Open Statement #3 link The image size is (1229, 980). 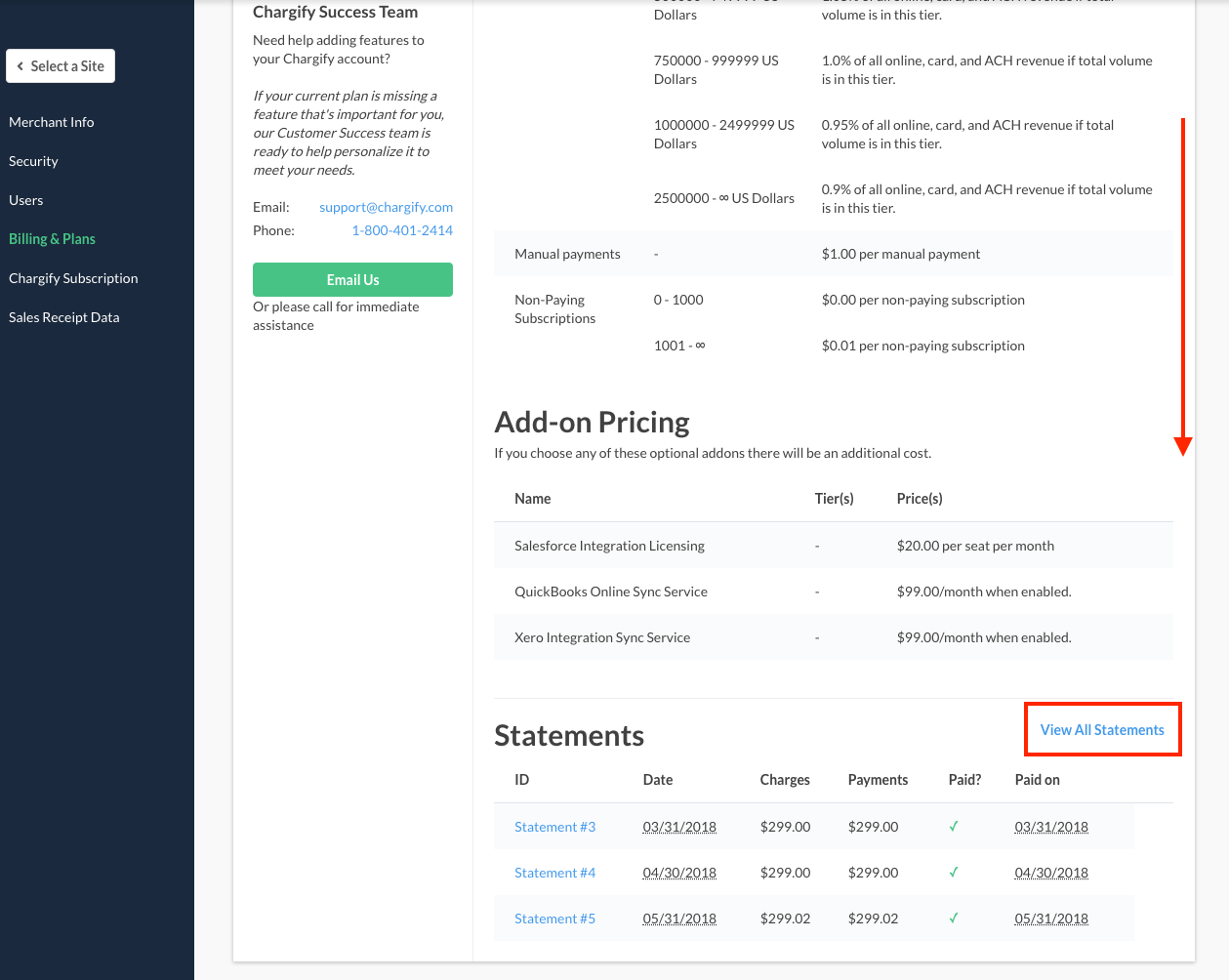[x=554, y=827]
